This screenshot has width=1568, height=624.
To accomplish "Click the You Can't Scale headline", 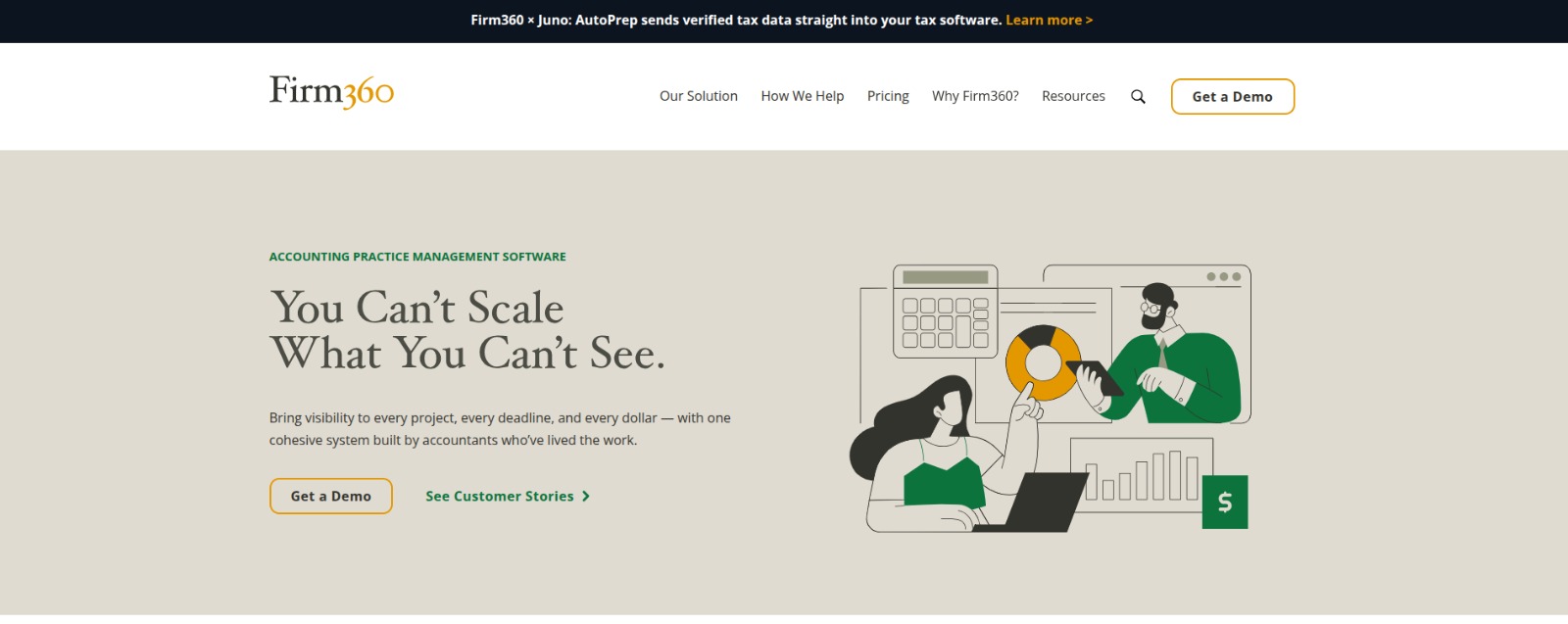I will point(467,331).
